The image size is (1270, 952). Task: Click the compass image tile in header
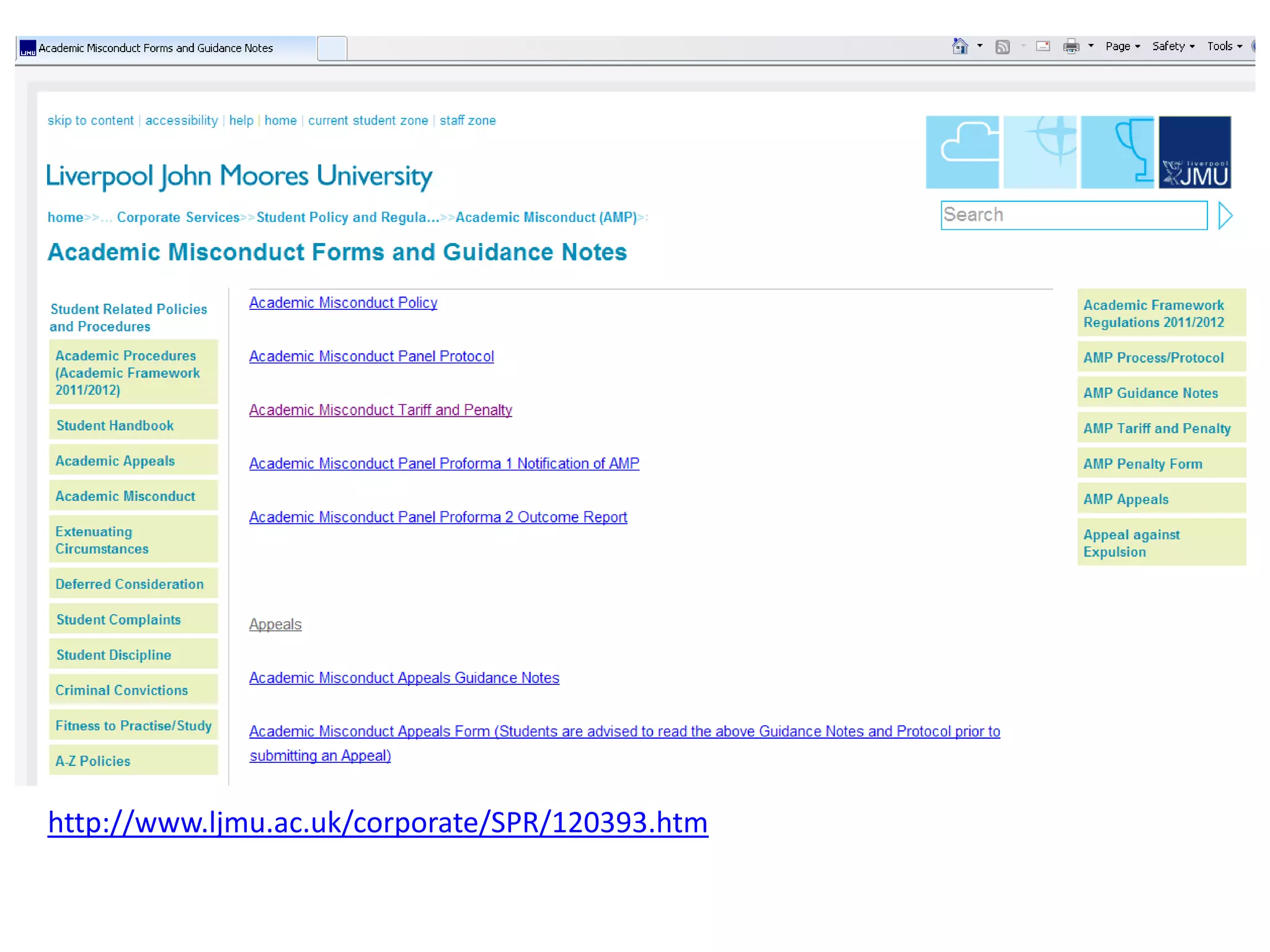tap(1040, 152)
